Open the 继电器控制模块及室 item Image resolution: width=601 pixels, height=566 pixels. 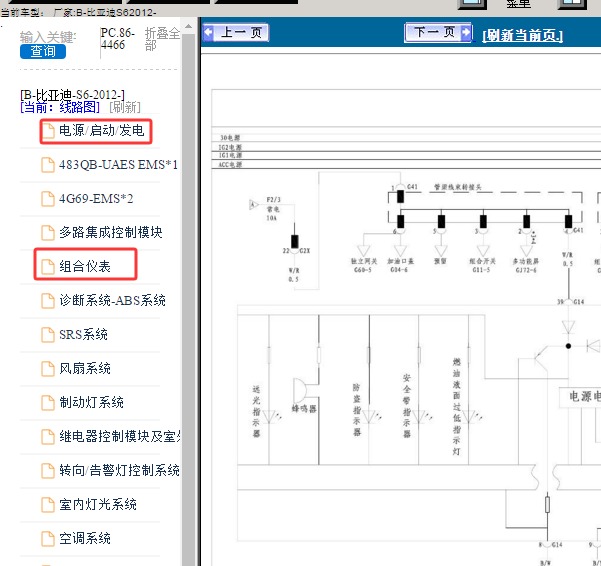(120, 436)
